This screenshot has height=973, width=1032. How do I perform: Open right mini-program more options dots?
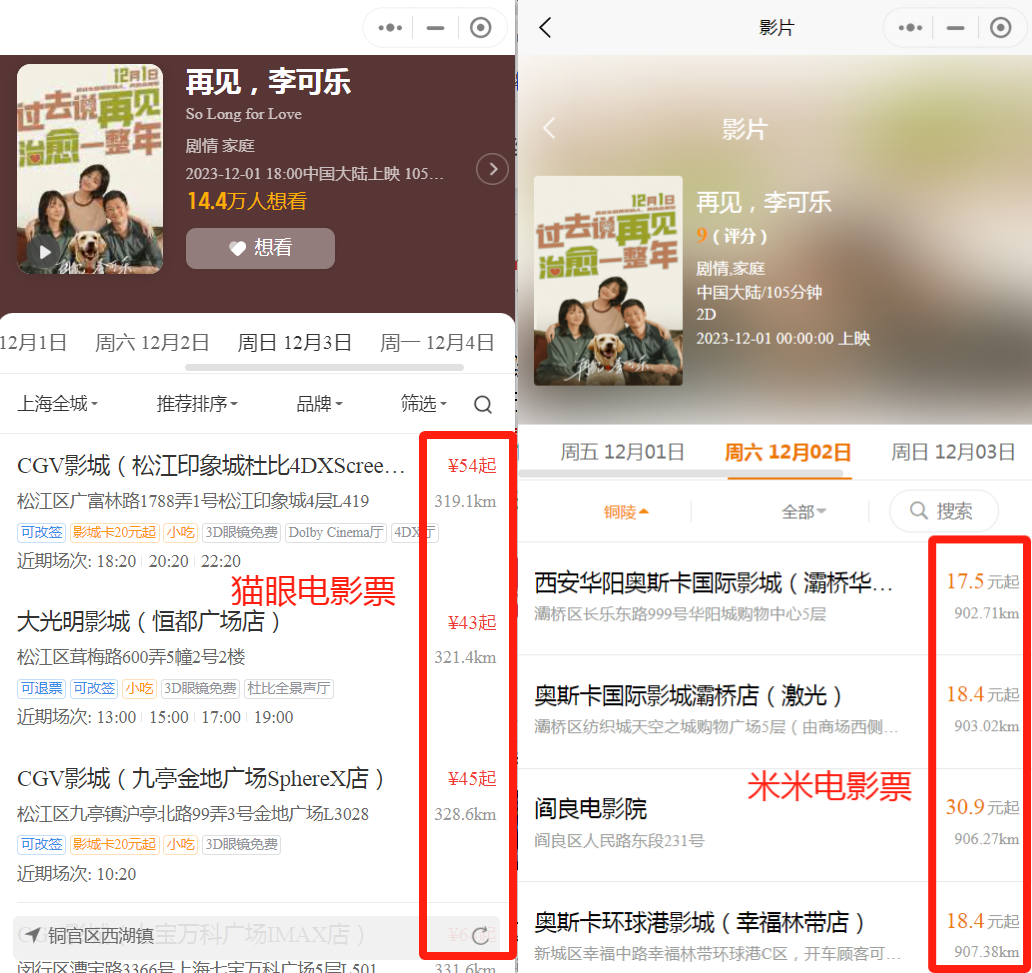[x=910, y=28]
